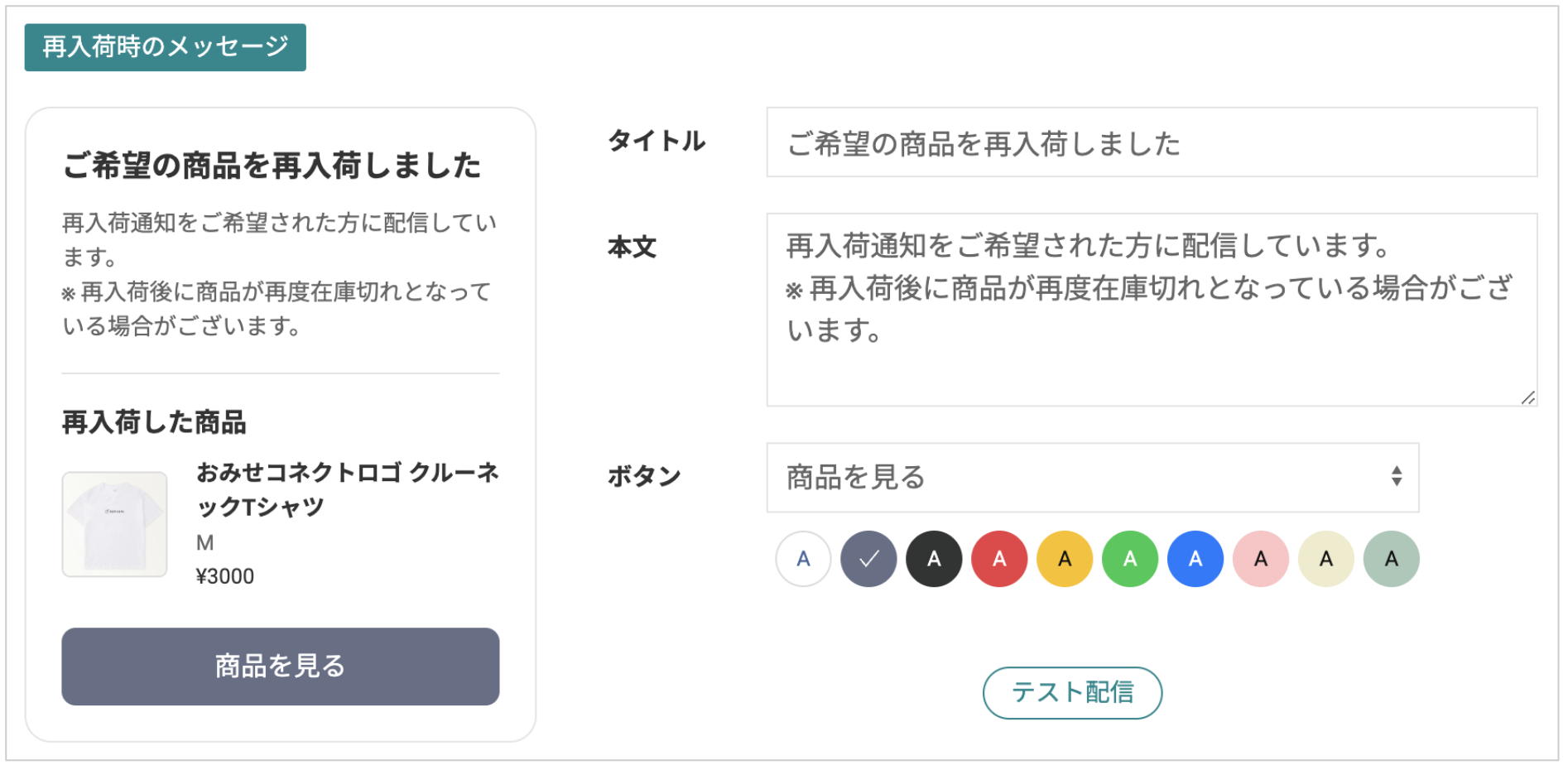
Task: Click the 再入荷時のメッセージ tab label
Action: (x=166, y=47)
